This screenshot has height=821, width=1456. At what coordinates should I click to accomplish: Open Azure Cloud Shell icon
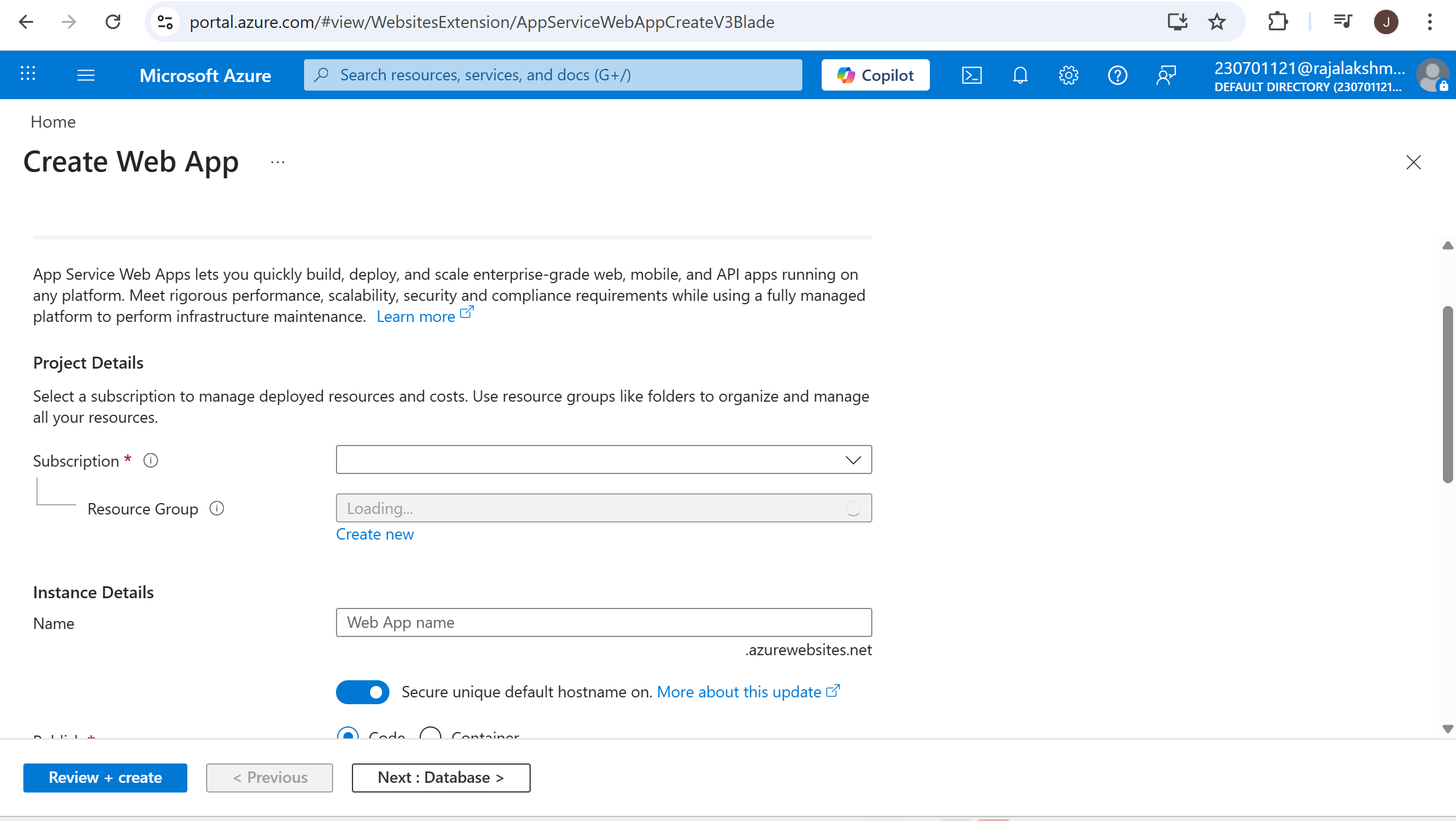pyautogui.click(x=971, y=75)
